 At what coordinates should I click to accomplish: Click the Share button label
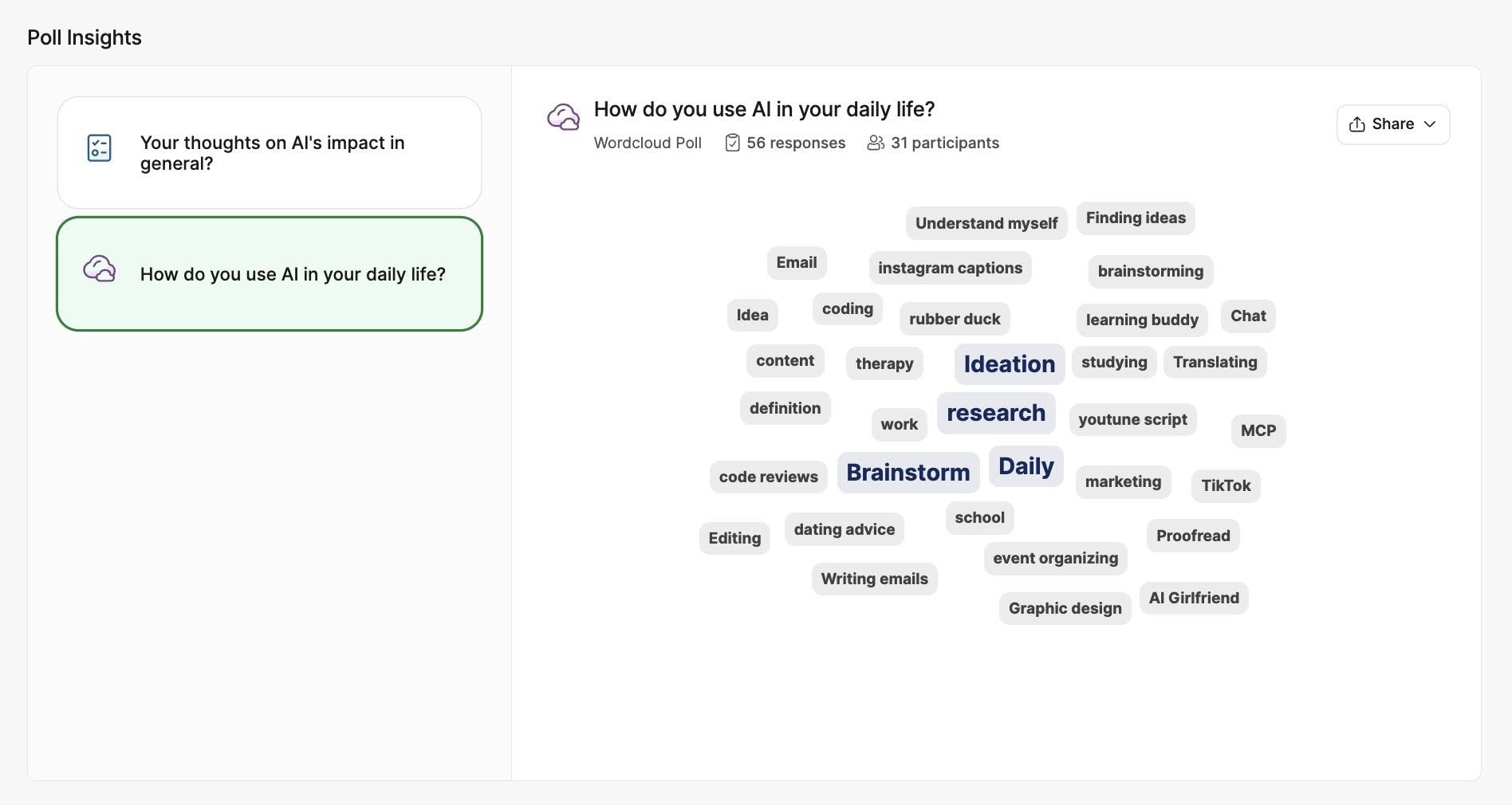pyautogui.click(x=1392, y=124)
